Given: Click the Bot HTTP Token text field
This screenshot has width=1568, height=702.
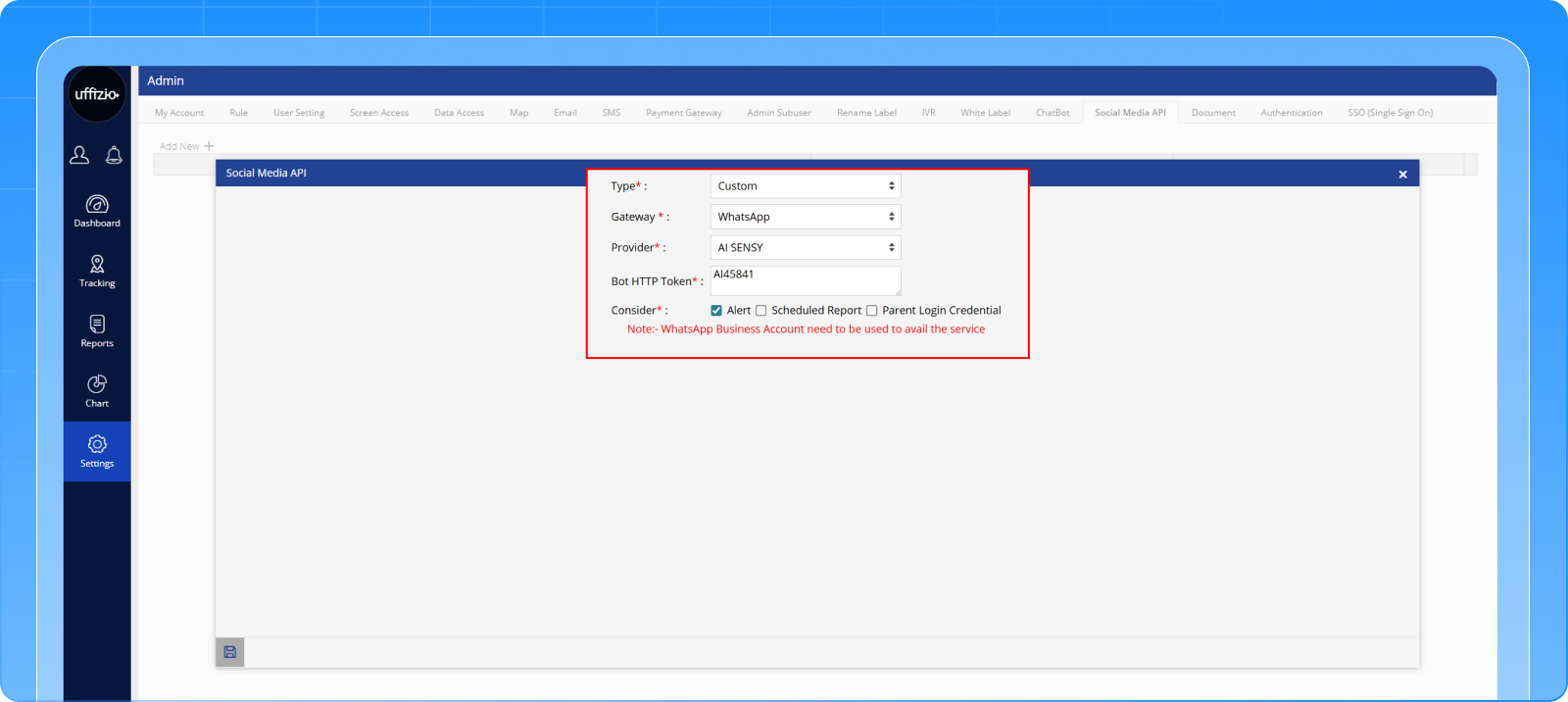Looking at the screenshot, I should click(805, 281).
